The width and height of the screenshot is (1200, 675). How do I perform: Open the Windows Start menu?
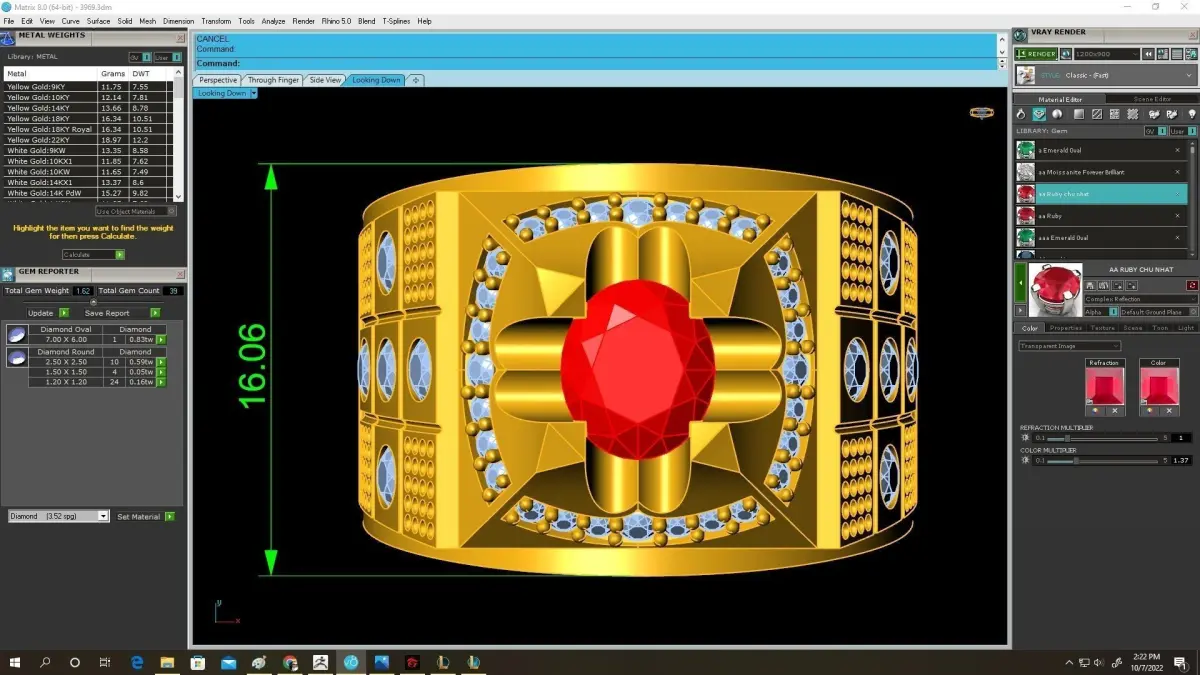[x=16, y=662]
